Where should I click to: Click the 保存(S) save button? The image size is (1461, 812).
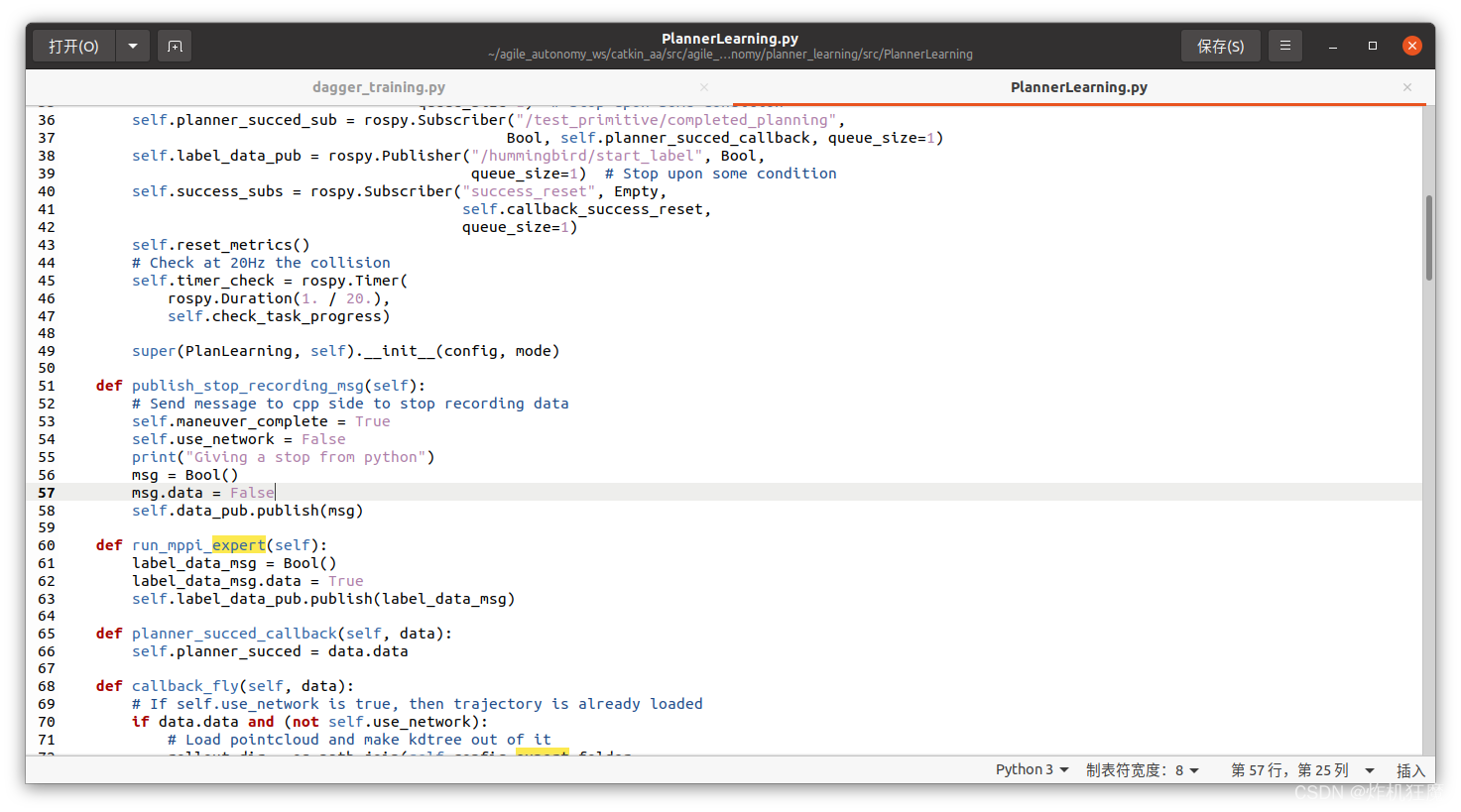1220,46
